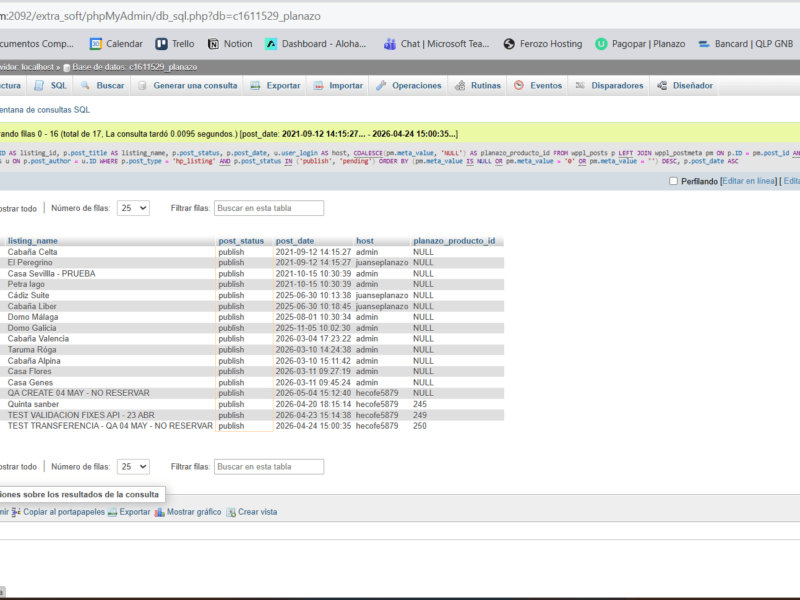Select the Cabaña Celta listing cell

coord(111,252)
